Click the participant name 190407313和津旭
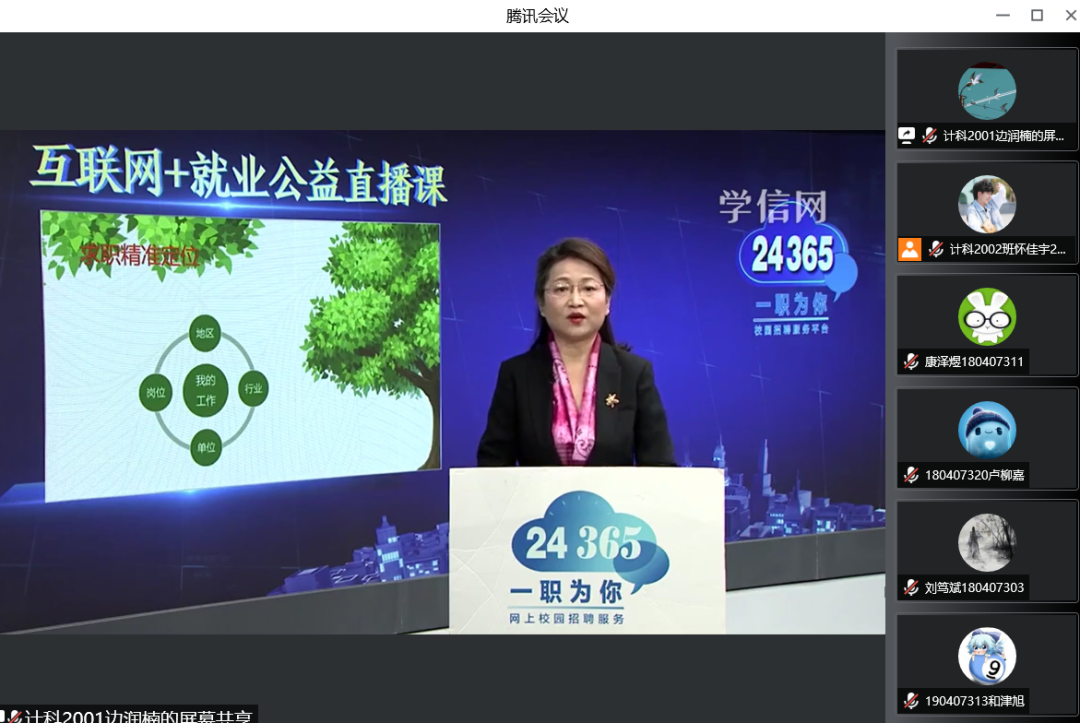Screen dimensions: 1080x723 [x=975, y=701]
